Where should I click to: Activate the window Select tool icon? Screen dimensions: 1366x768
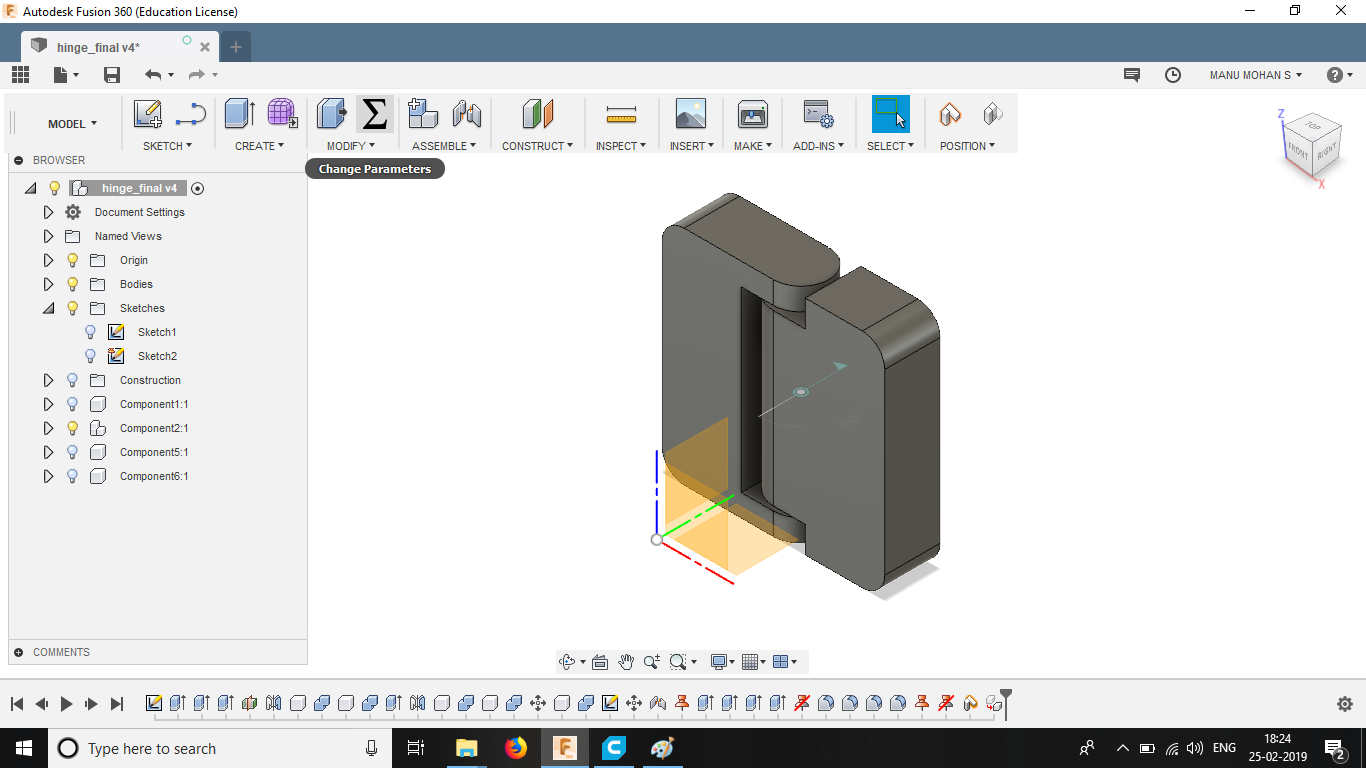[x=890, y=114]
